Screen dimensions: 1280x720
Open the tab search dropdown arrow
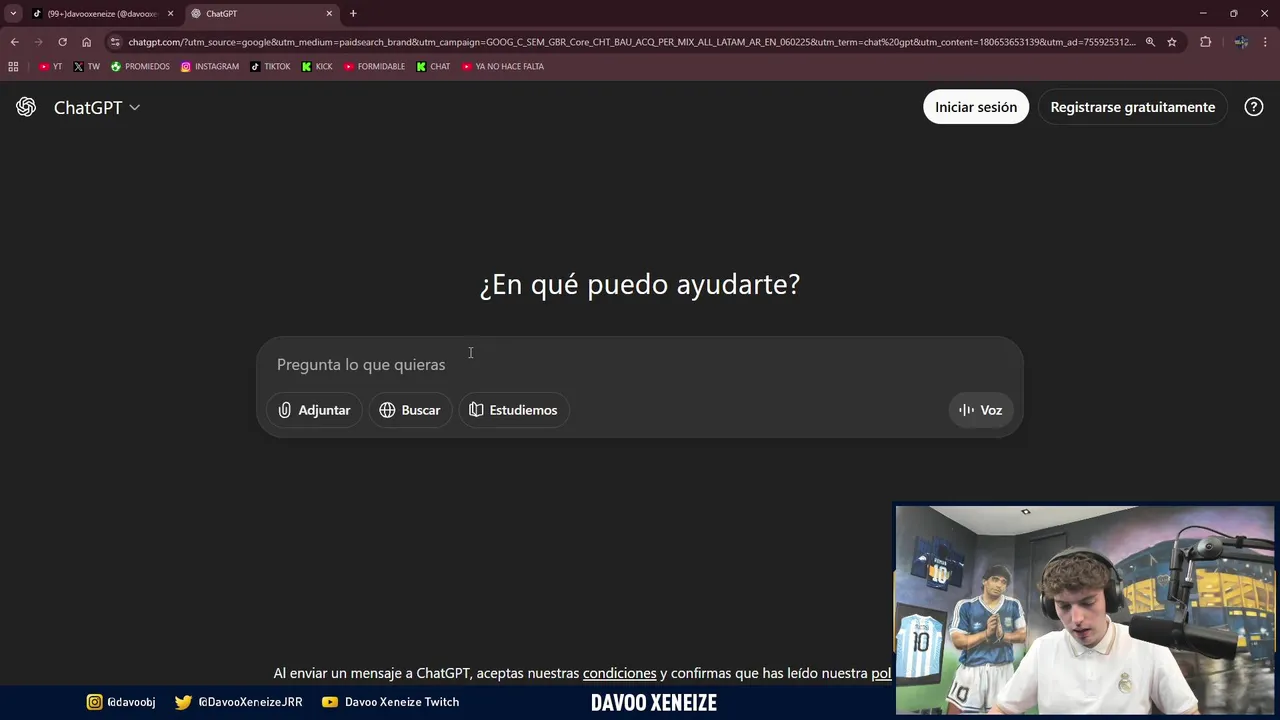(x=13, y=13)
